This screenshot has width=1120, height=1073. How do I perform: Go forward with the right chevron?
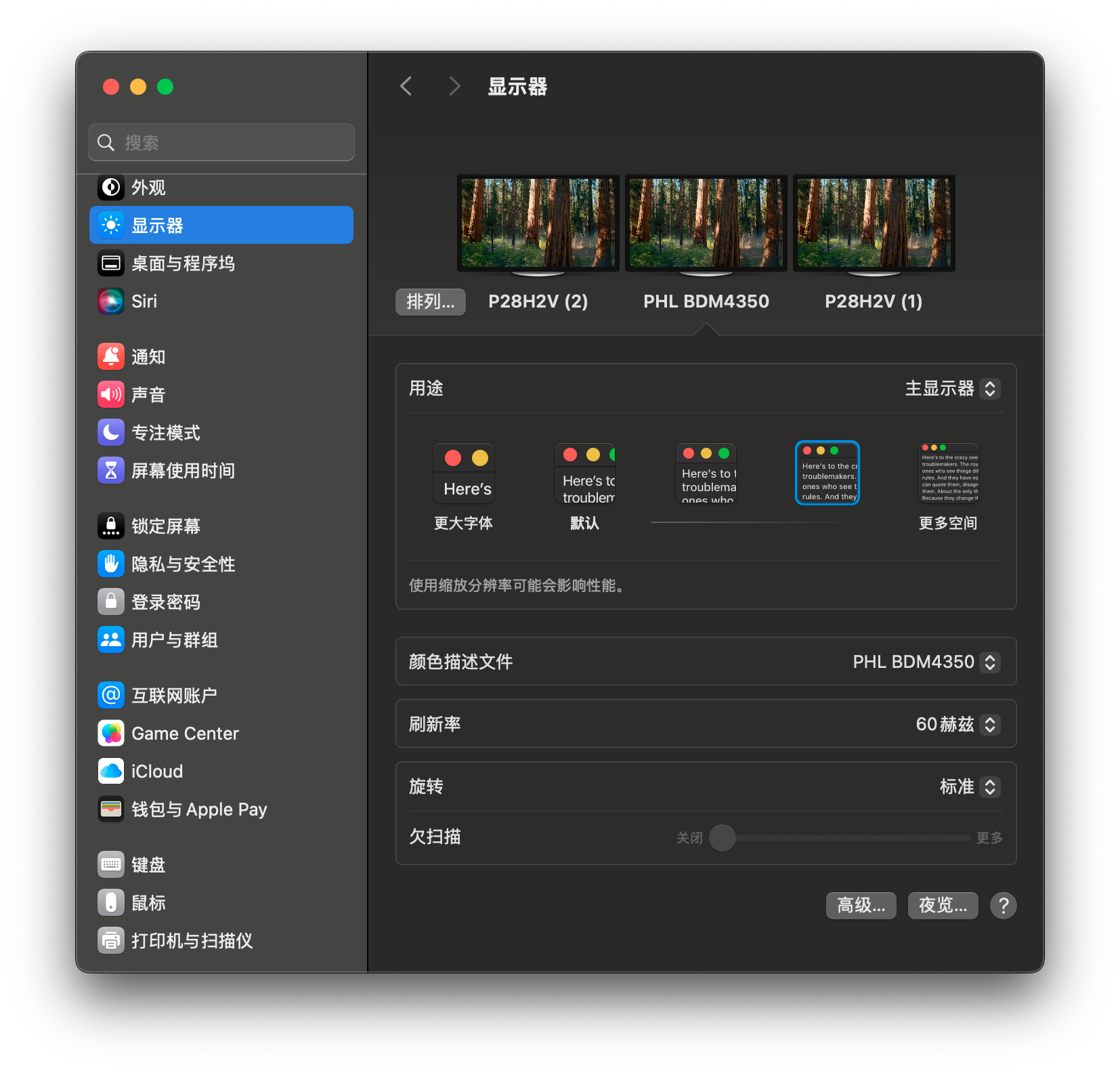[454, 86]
